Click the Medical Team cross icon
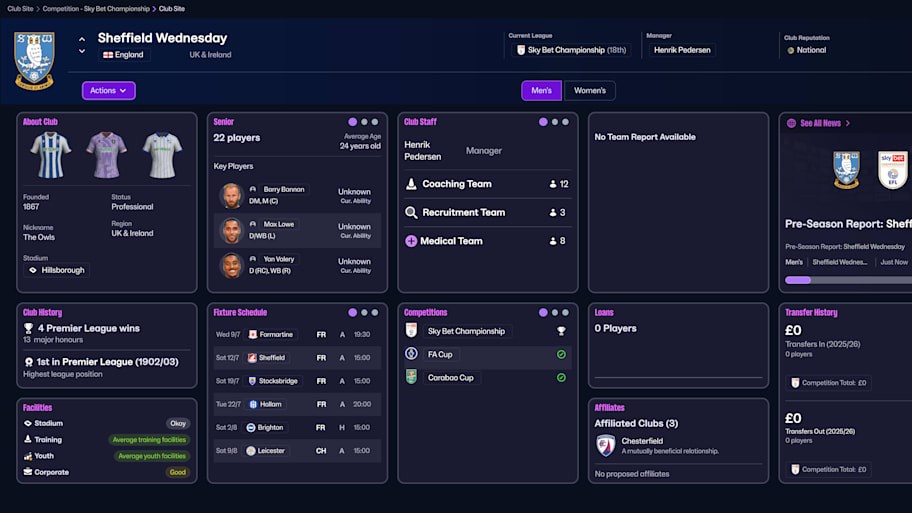912x513 pixels. [x=411, y=241]
